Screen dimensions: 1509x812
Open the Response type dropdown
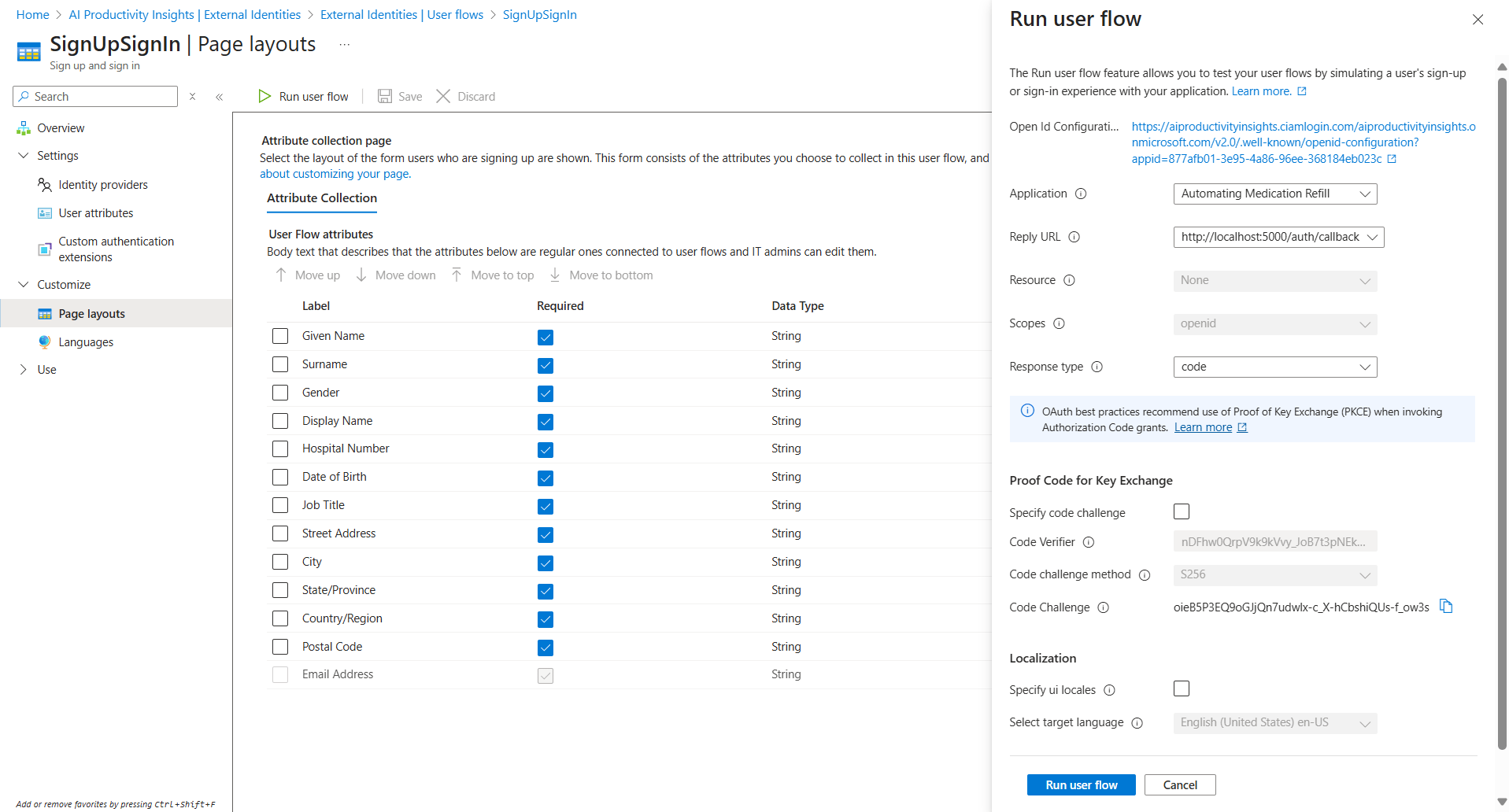[1274, 367]
